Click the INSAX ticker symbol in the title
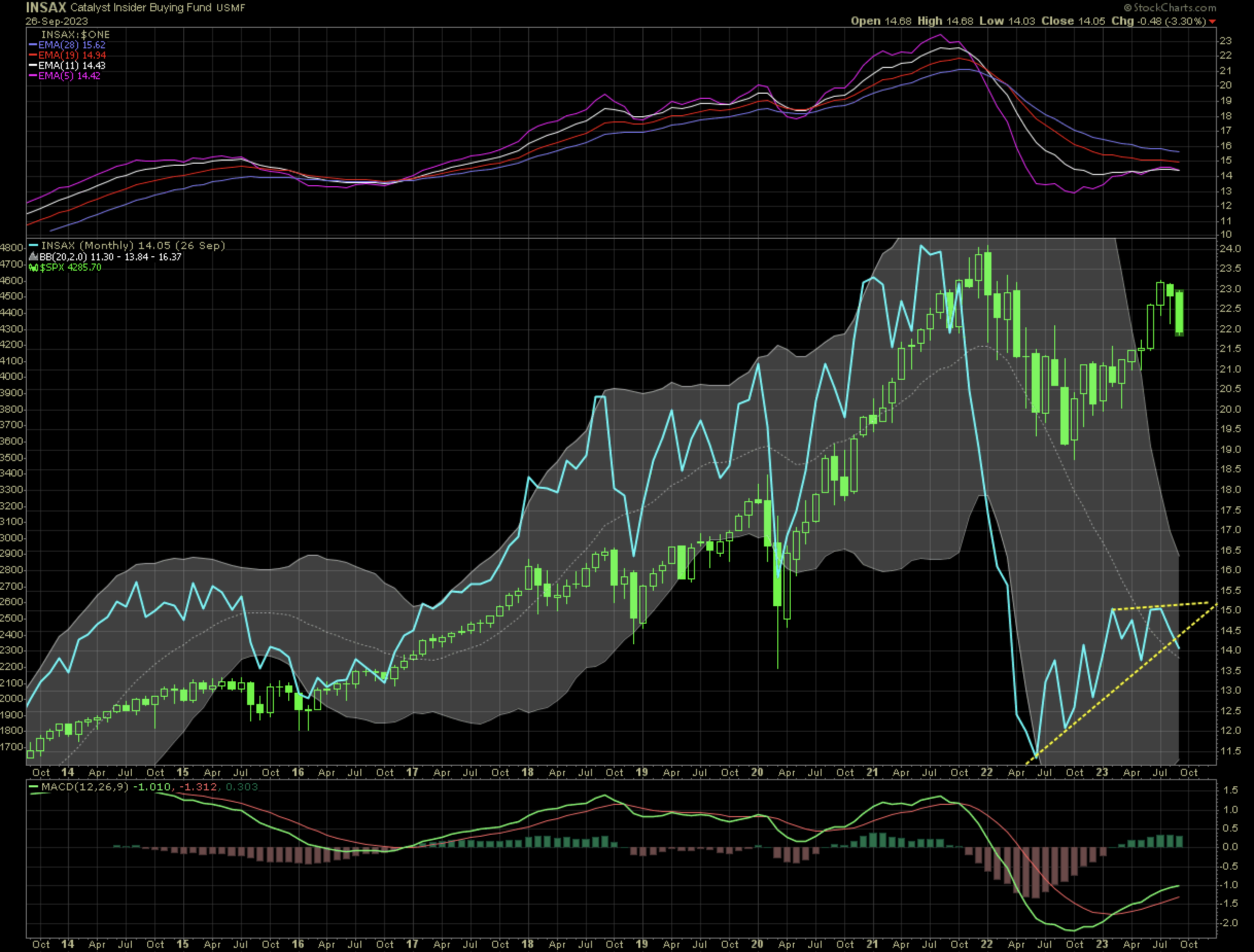1254x952 pixels. (x=46, y=7)
